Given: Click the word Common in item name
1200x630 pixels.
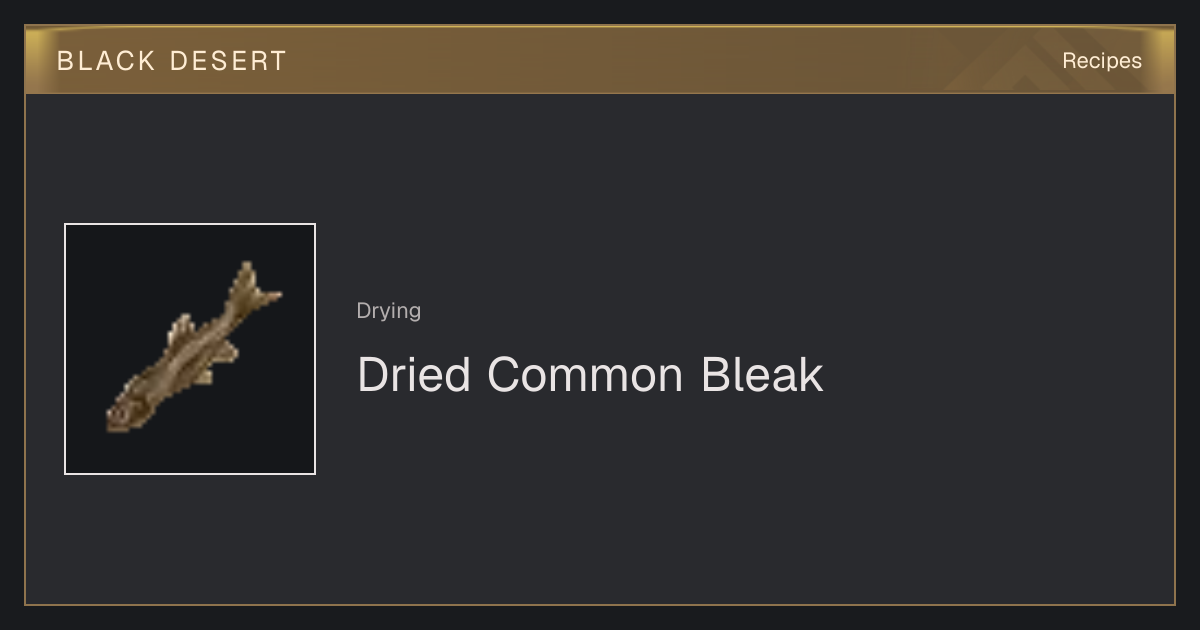Looking at the screenshot, I should coord(585,375).
